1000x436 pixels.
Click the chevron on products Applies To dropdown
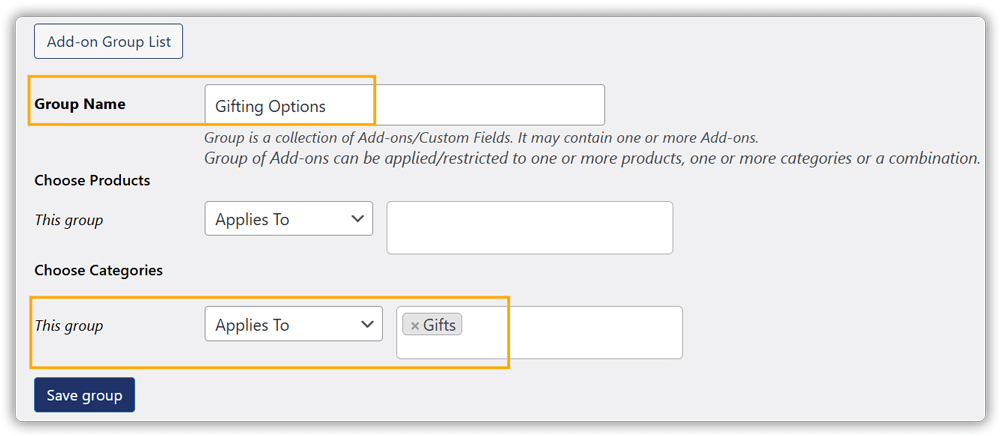[x=357, y=219]
